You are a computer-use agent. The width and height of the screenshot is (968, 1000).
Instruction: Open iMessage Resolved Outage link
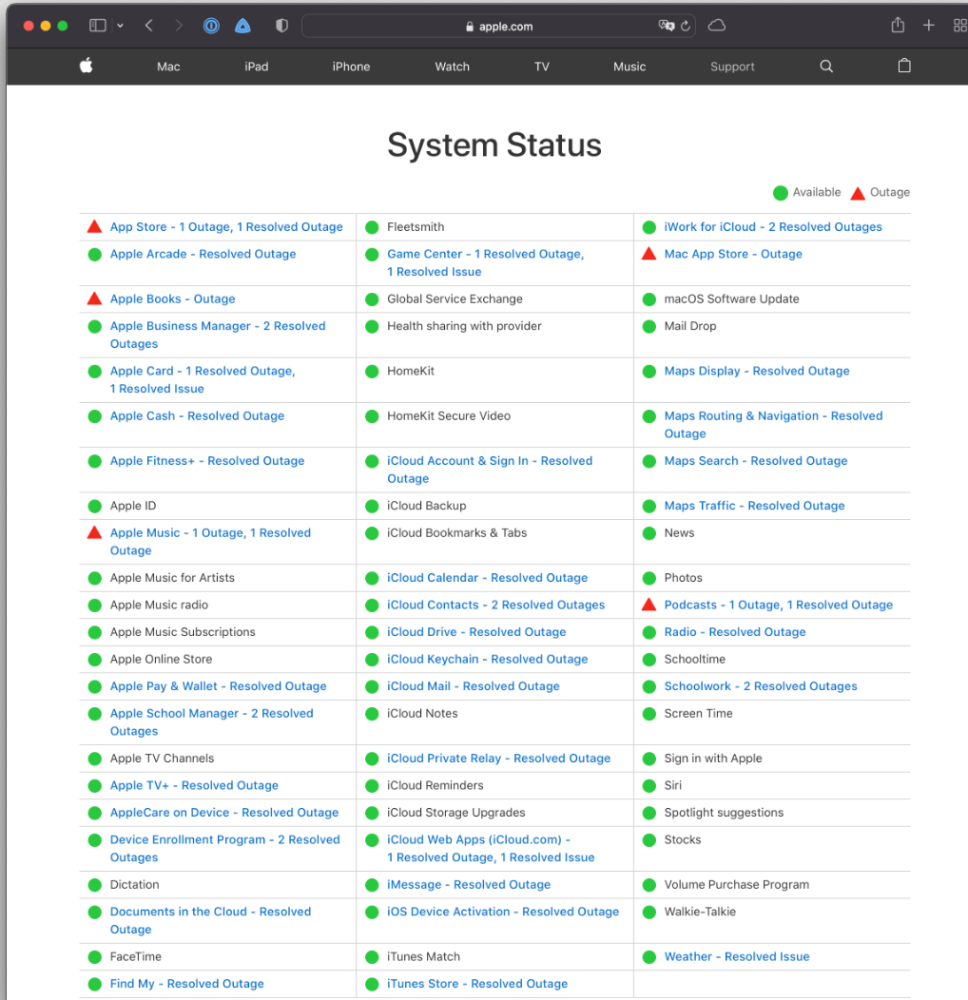click(x=469, y=885)
